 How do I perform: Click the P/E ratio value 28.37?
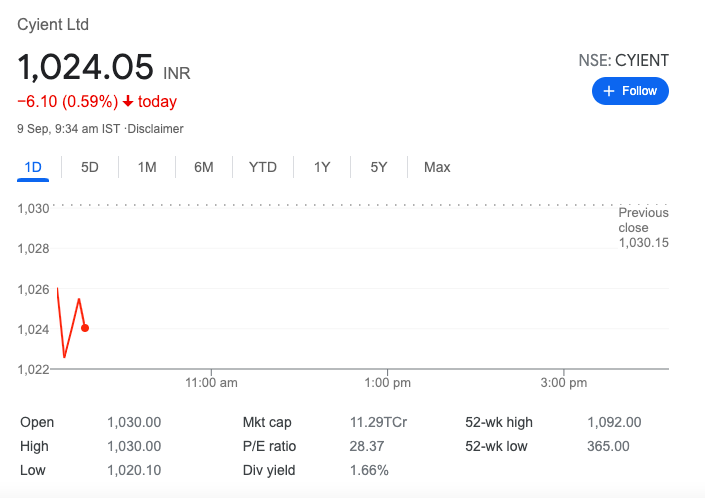point(367,446)
